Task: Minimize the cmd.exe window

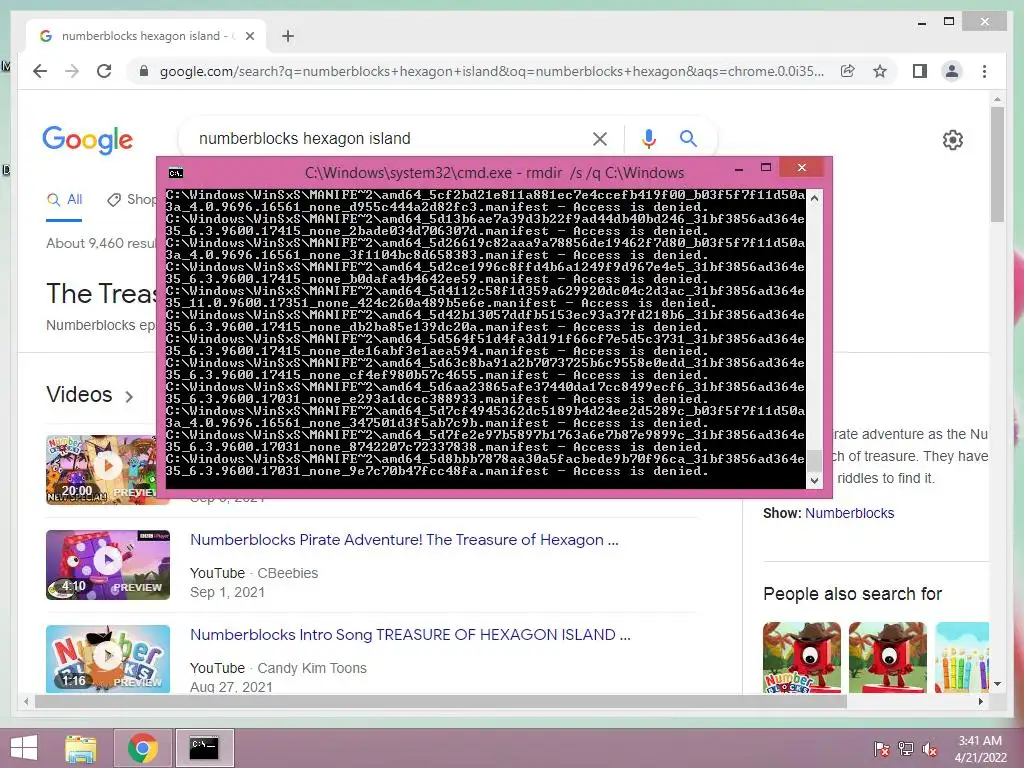Action: 739,169
